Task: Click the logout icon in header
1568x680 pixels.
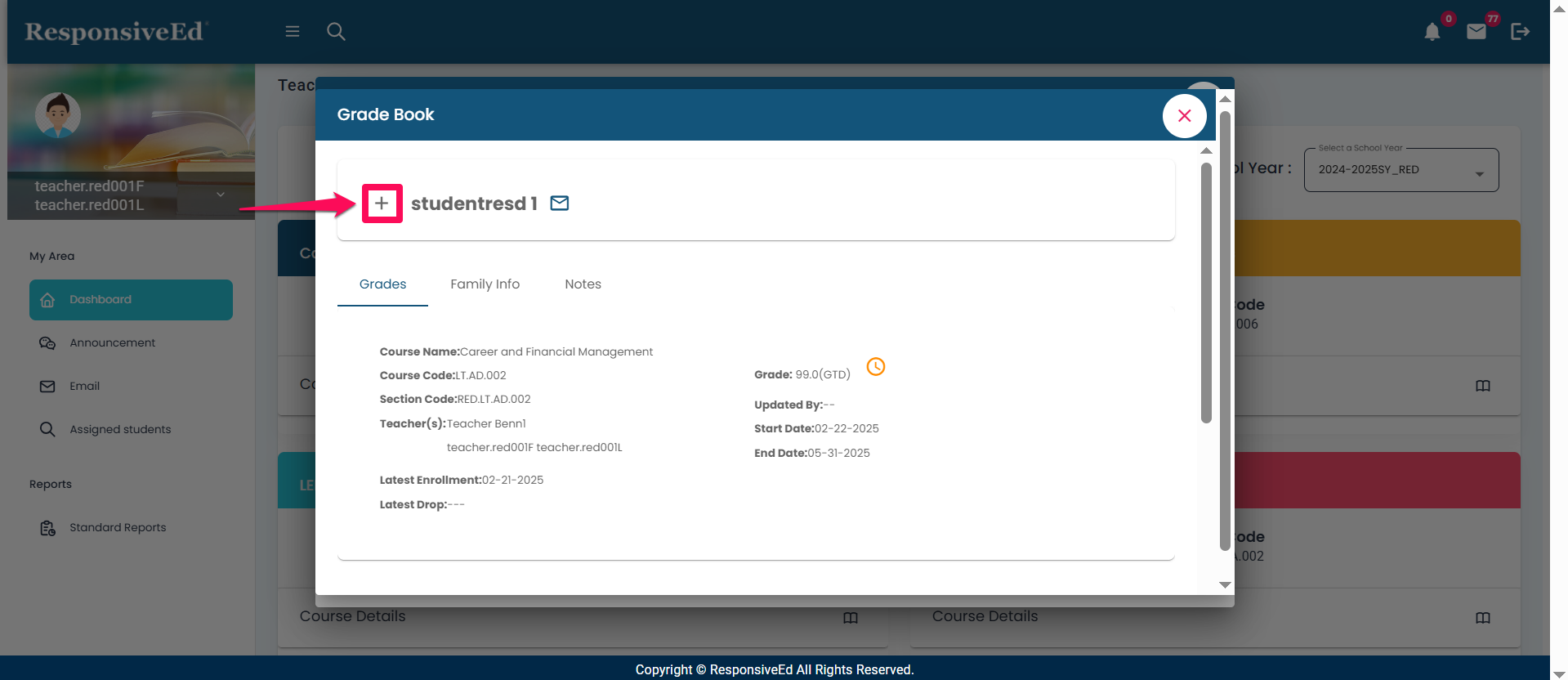Action: 1520,32
